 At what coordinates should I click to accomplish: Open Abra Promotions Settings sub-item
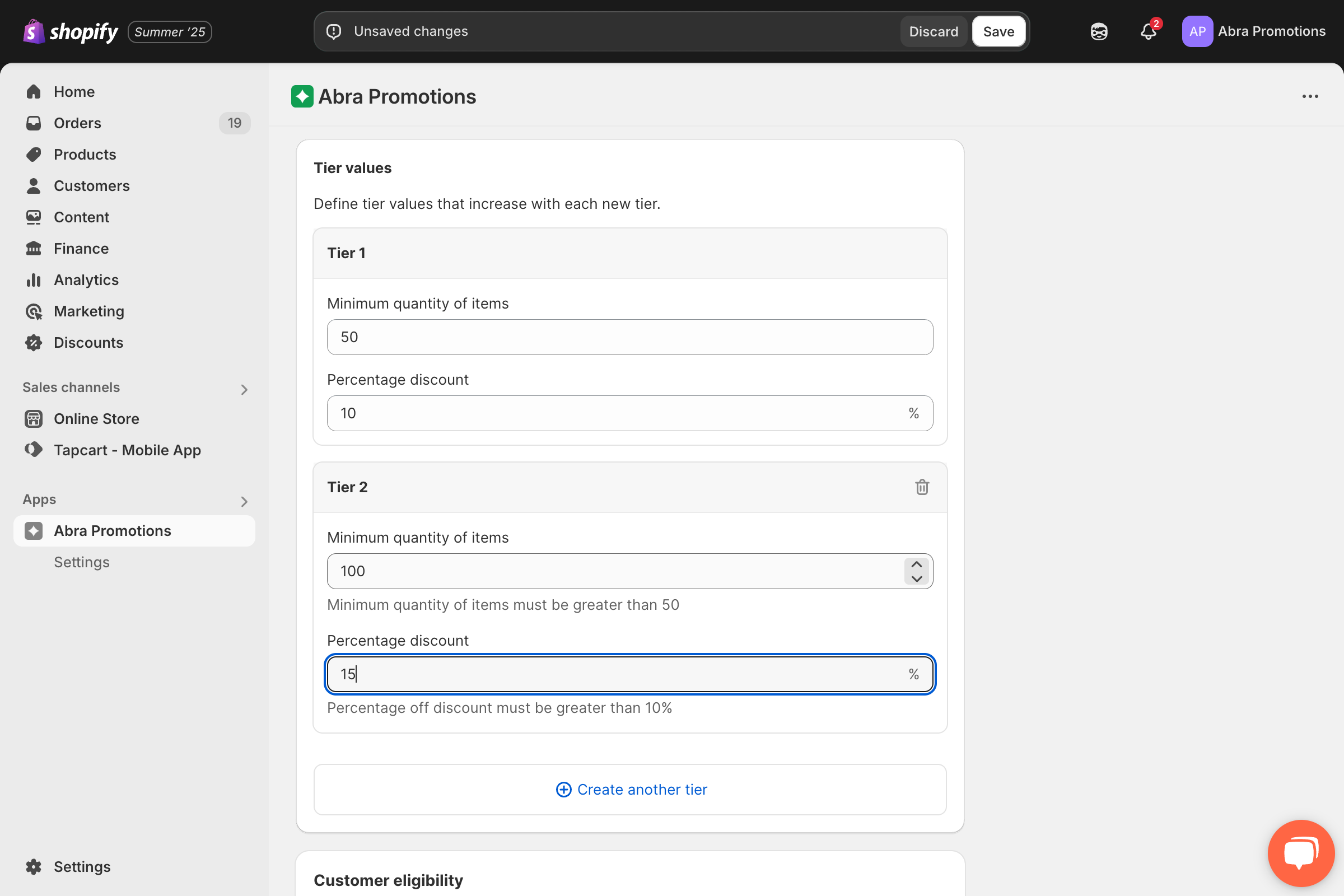pyautogui.click(x=82, y=562)
